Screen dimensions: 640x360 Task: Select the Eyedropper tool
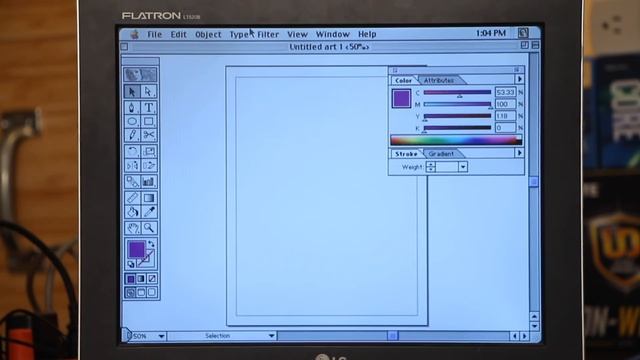click(x=149, y=212)
